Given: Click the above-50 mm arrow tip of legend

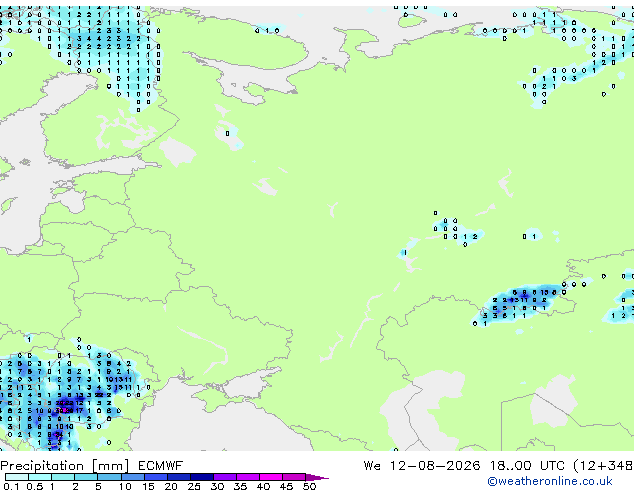Looking at the screenshot, I should tap(317, 477).
